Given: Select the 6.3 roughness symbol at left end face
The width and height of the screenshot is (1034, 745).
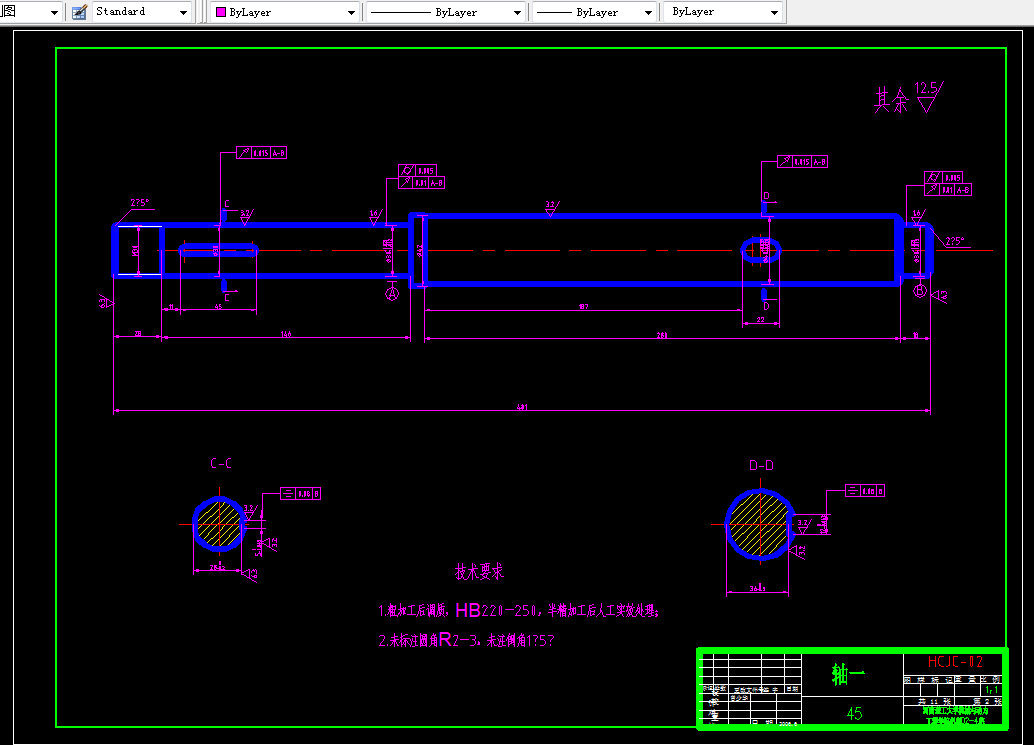Looking at the screenshot, I should (106, 301).
